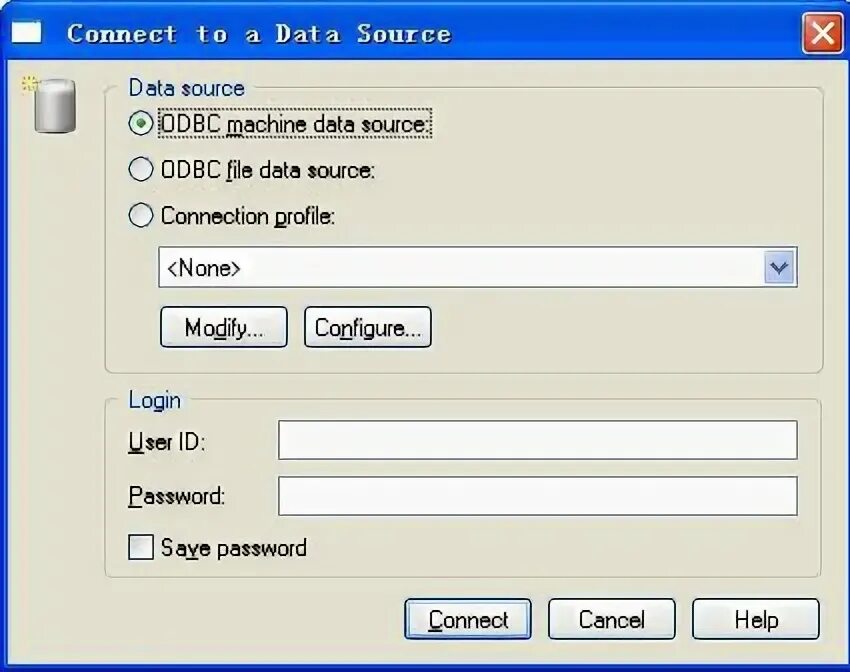Click the Login group heading

[x=154, y=400]
